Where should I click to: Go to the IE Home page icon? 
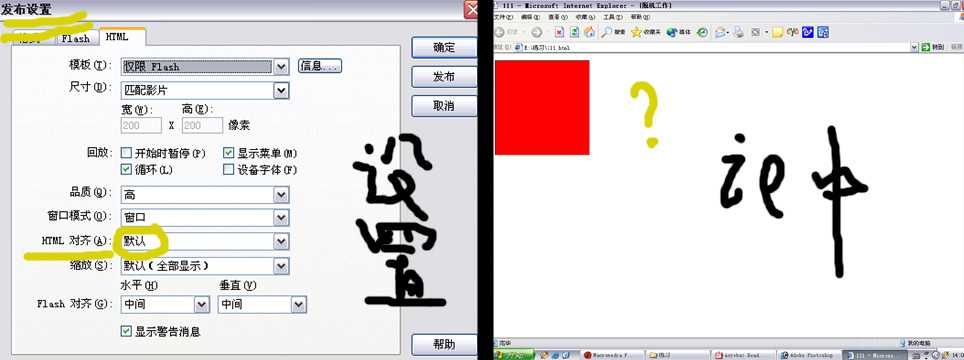coord(590,32)
